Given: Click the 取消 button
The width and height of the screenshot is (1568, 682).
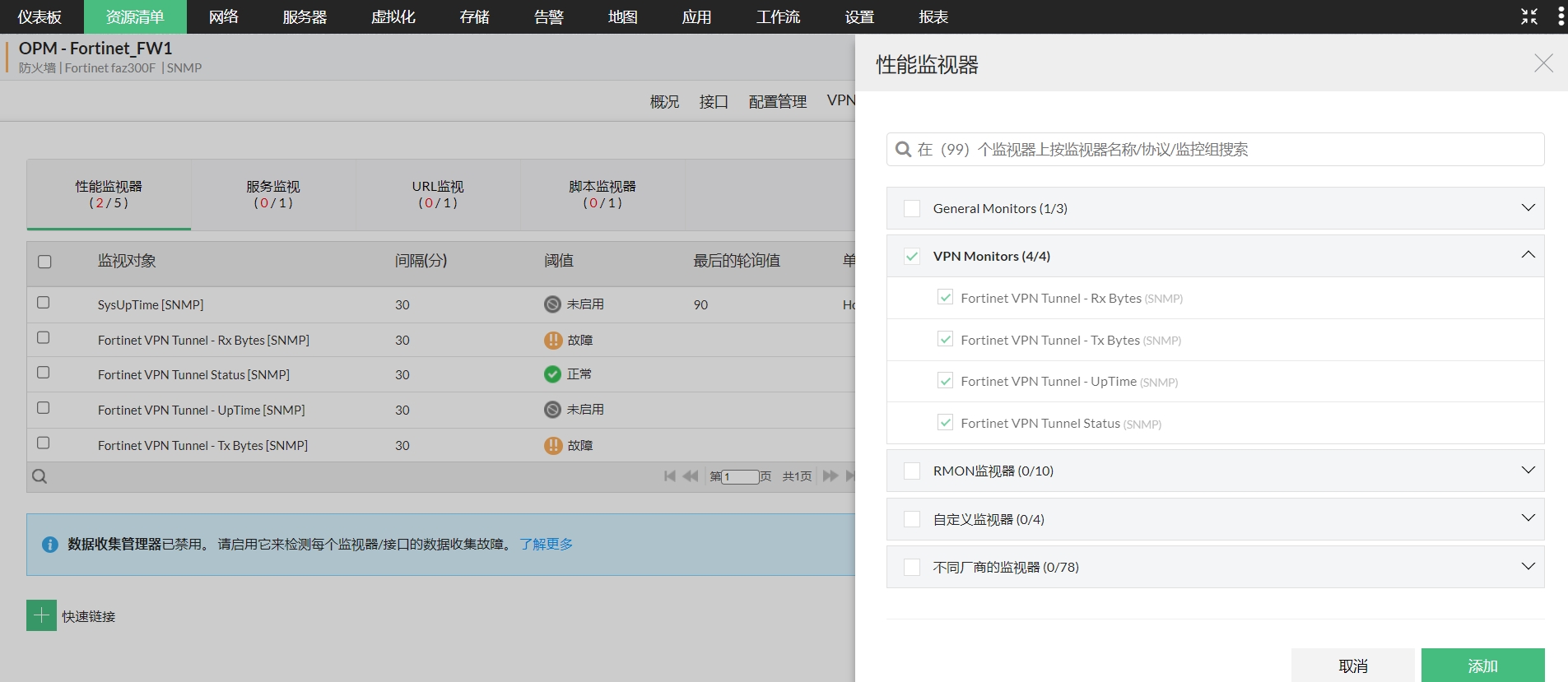Looking at the screenshot, I should tap(1352, 666).
